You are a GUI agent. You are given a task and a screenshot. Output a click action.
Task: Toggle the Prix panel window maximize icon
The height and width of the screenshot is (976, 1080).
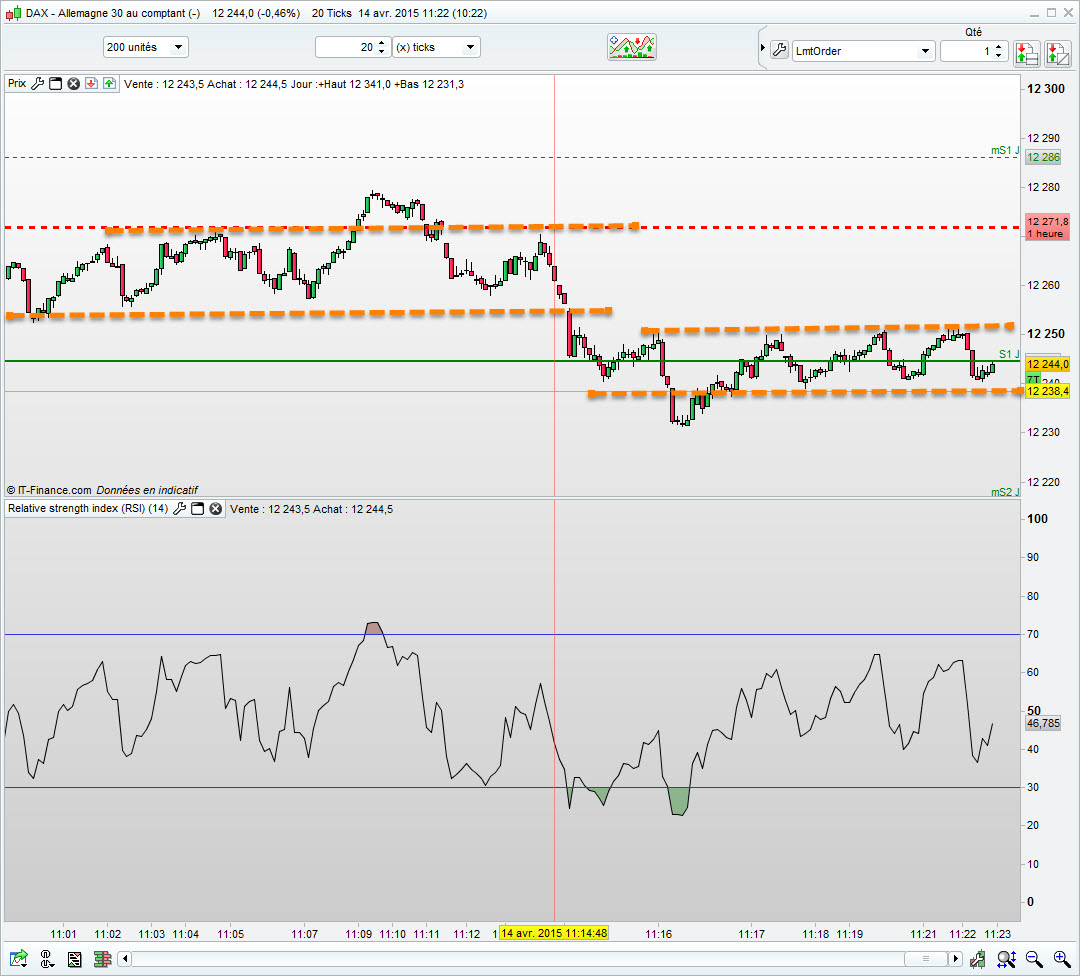coord(56,84)
